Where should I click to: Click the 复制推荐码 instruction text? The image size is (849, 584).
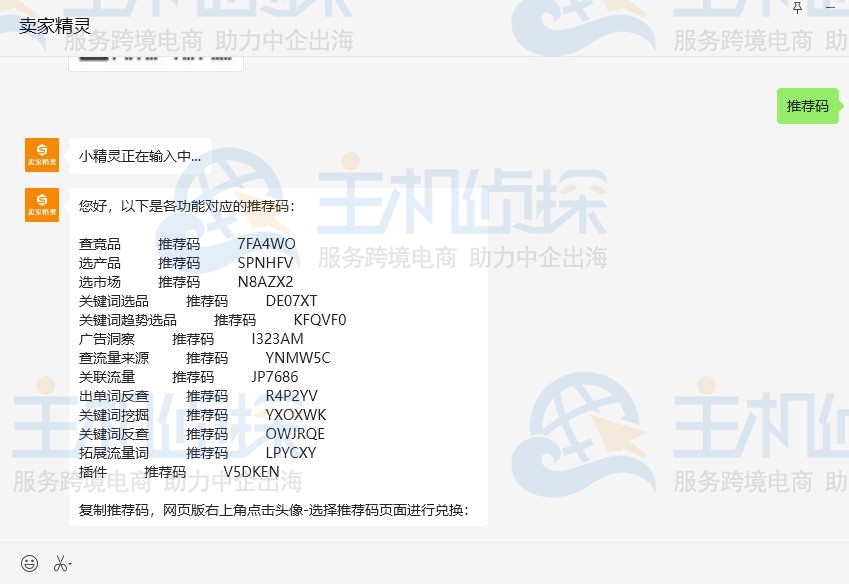point(277,510)
